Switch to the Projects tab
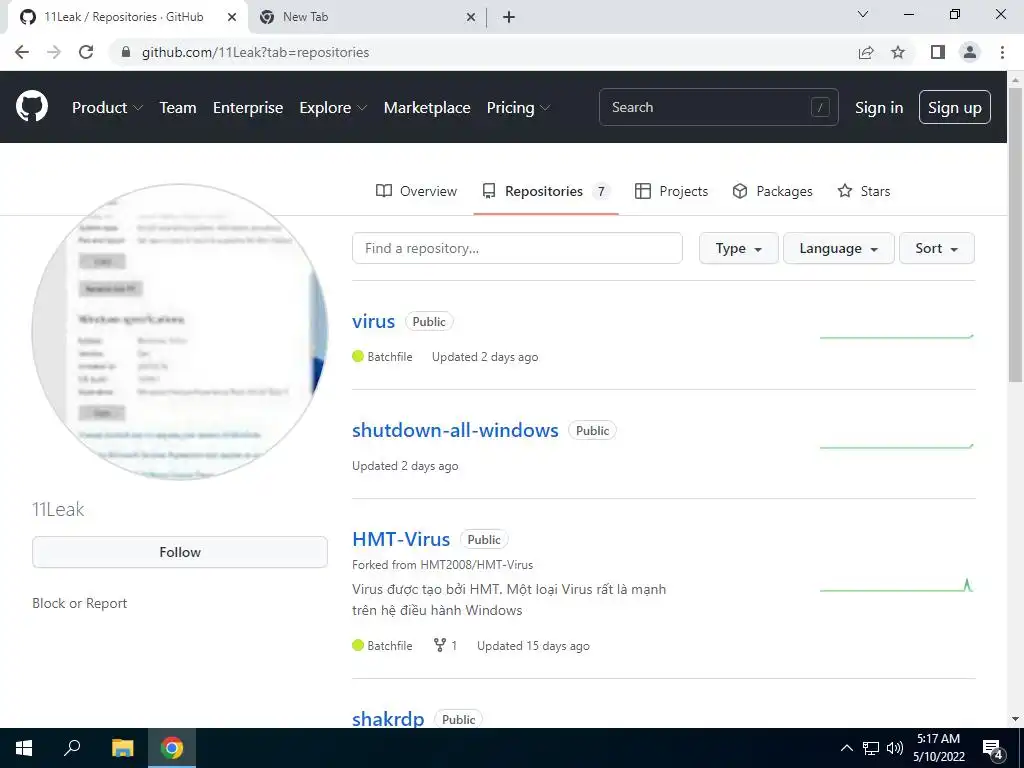 pyautogui.click(x=671, y=191)
